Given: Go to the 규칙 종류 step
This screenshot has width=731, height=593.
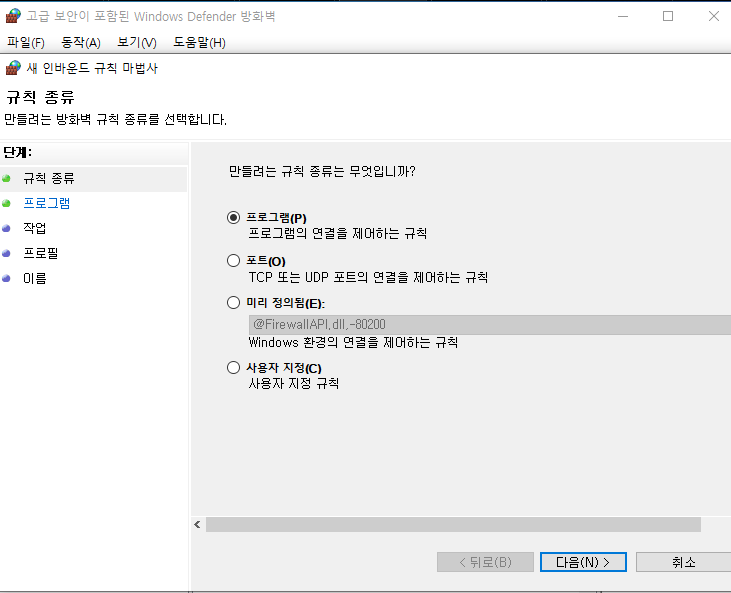Looking at the screenshot, I should [49, 179].
